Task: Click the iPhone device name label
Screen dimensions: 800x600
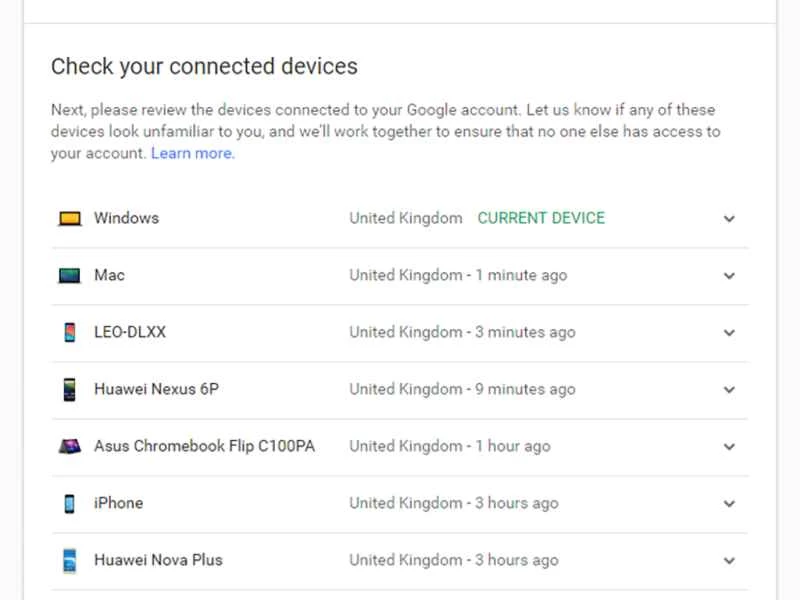Action: [118, 503]
